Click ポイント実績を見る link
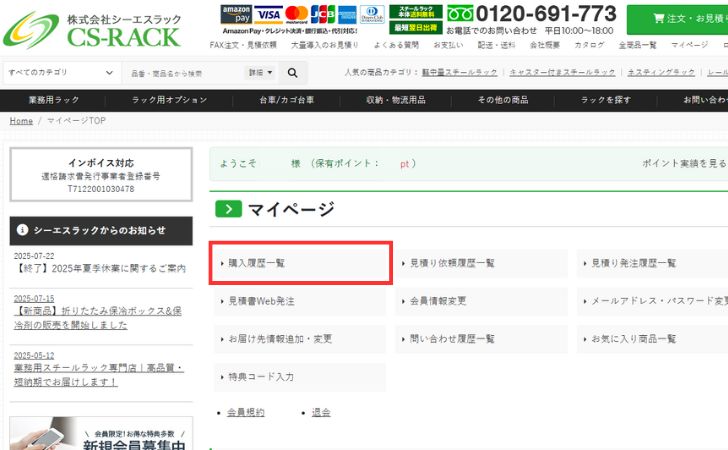The height and width of the screenshot is (450, 728). click(684, 163)
